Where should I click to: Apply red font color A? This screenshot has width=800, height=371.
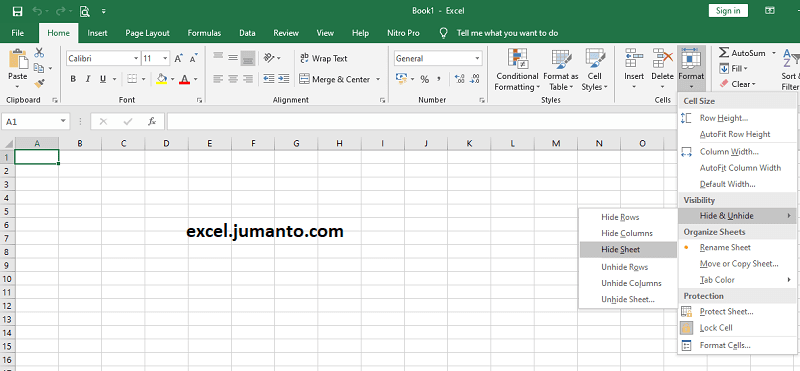[184, 79]
